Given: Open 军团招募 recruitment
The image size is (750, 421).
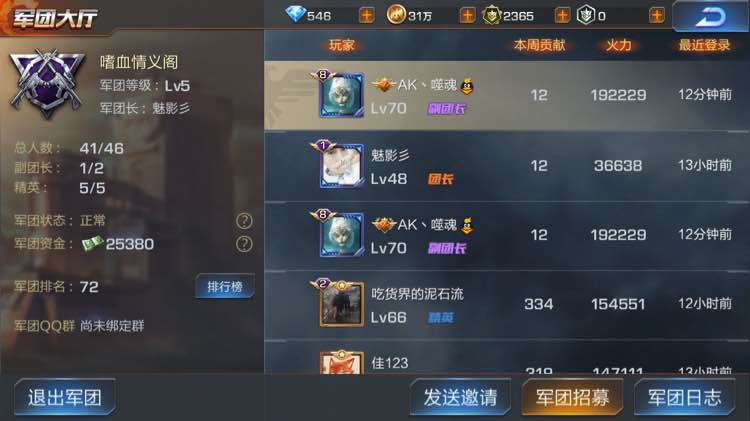Looking at the screenshot, I should tap(573, 397).
